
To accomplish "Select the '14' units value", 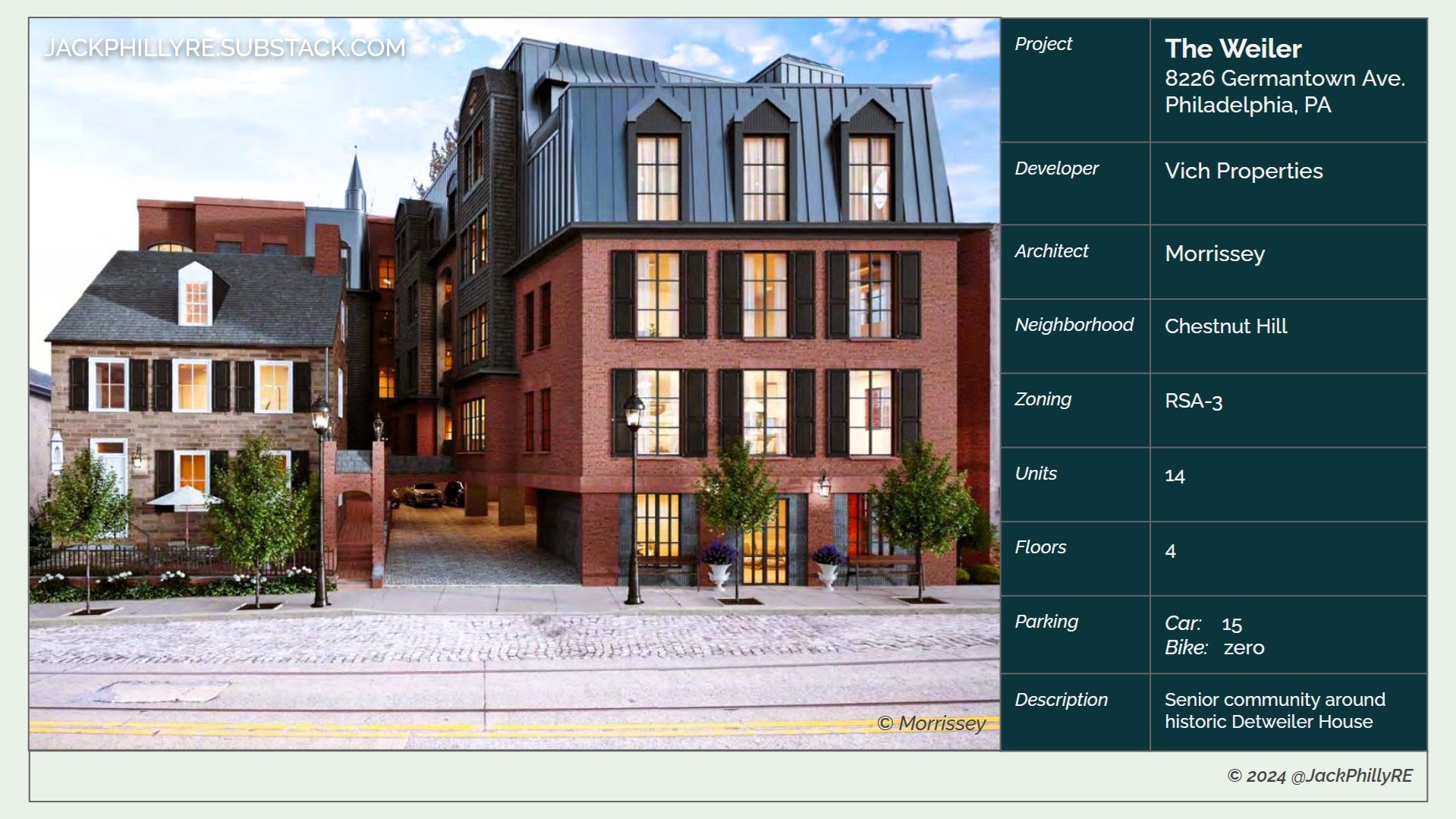I will tap(1175, 476).
